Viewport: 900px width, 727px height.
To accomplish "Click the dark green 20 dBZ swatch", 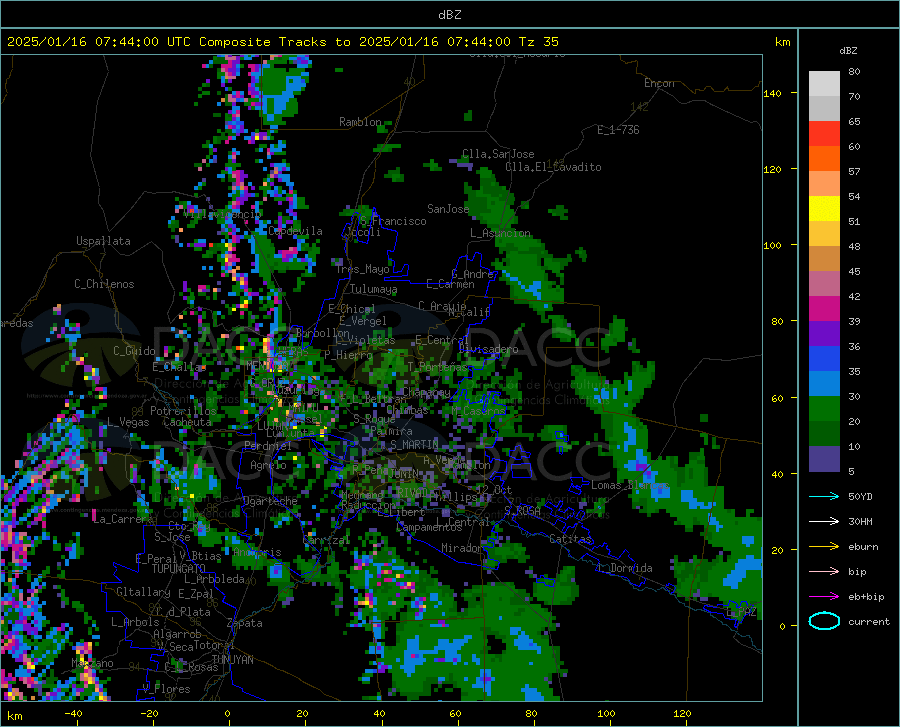I will [x=824, y=434].
